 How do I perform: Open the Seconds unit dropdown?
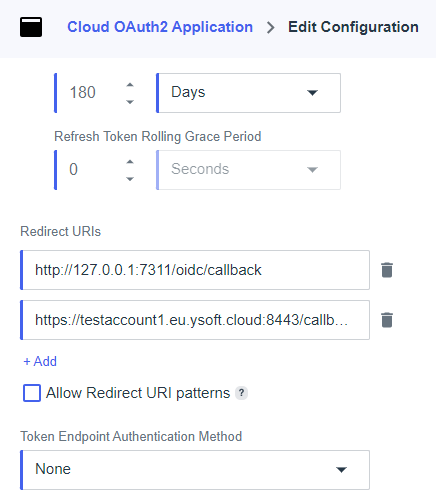click(x=249, y=170)
